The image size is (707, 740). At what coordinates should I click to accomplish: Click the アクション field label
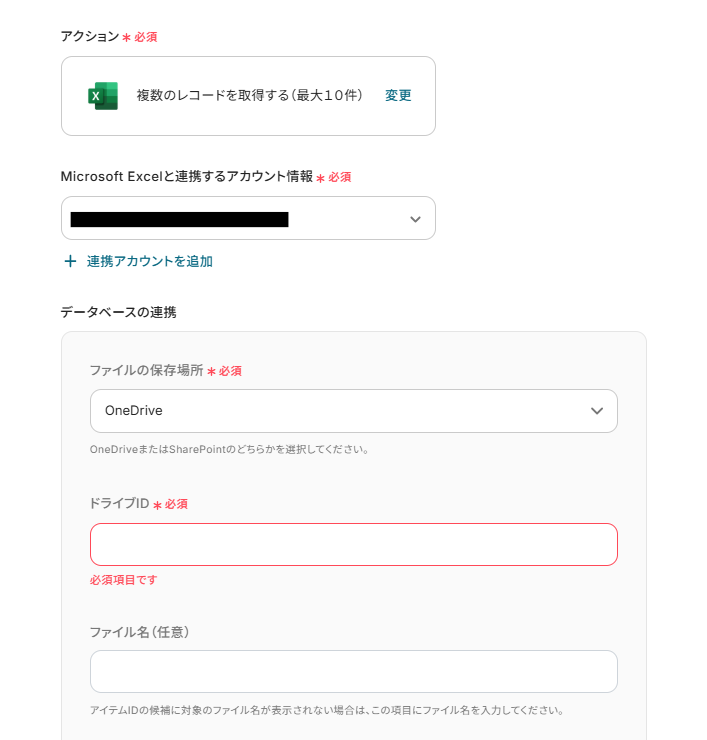pyautogui.click(x=90, y=37)
